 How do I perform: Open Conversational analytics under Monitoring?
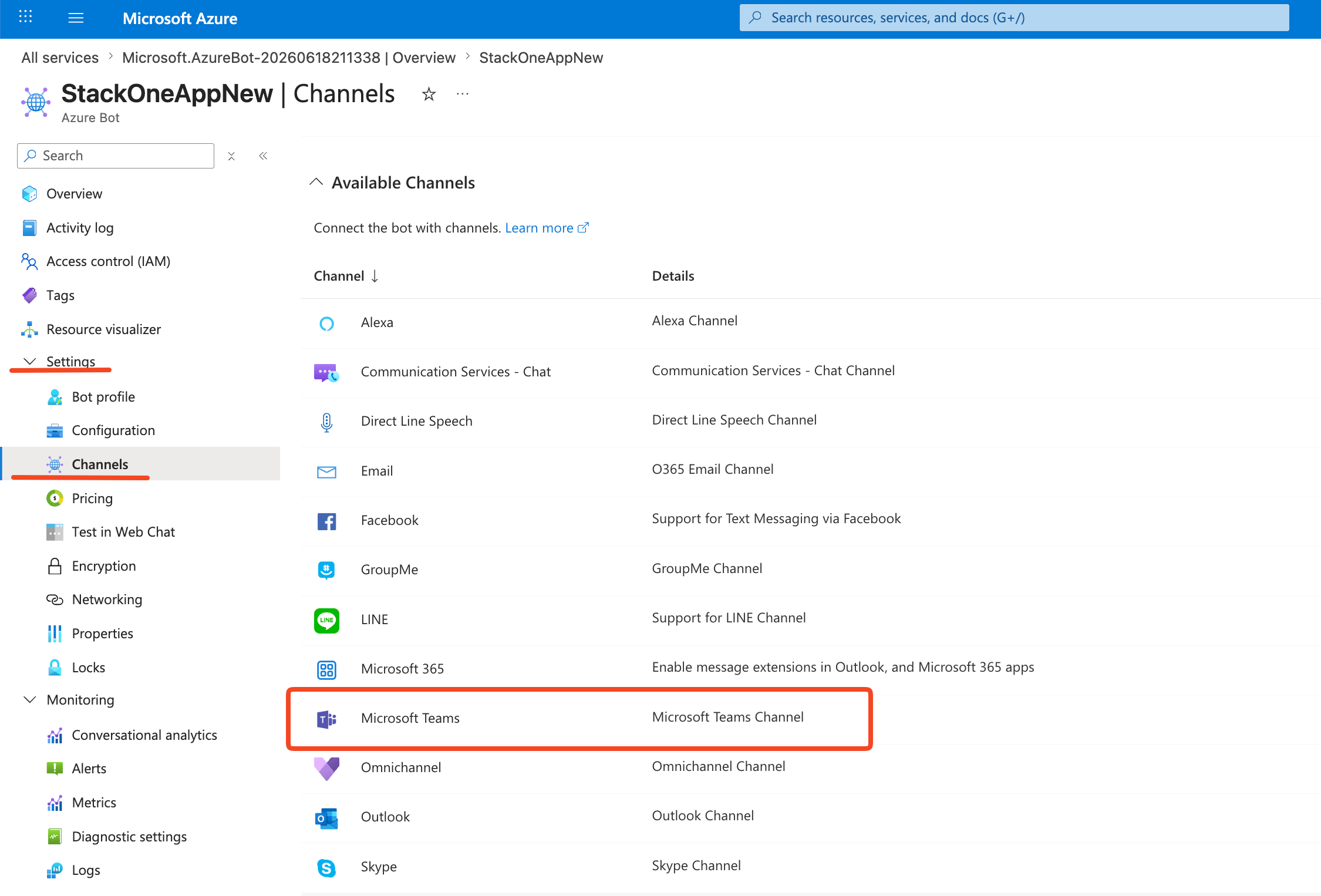click(144, 735)
